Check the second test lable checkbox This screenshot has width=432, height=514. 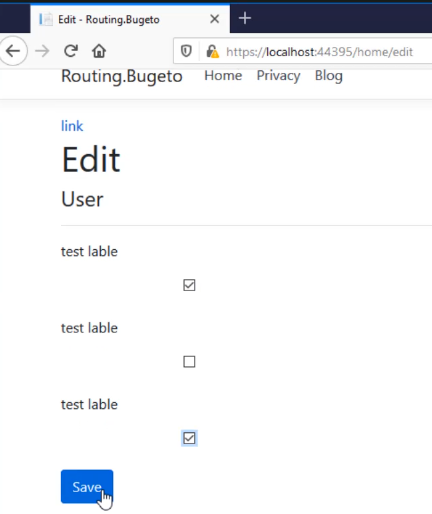189,362
